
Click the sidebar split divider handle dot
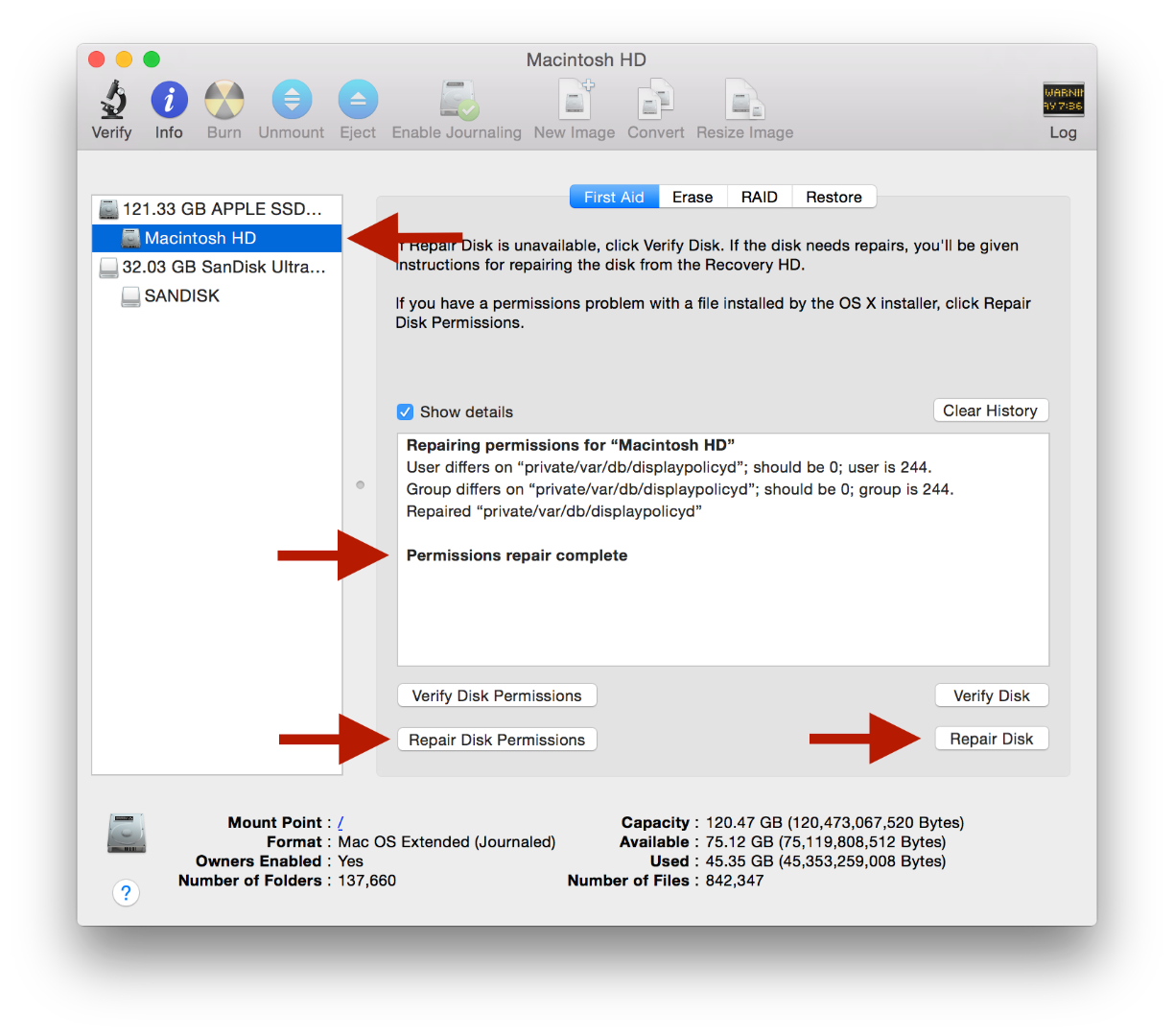click(x=361, y=484)
